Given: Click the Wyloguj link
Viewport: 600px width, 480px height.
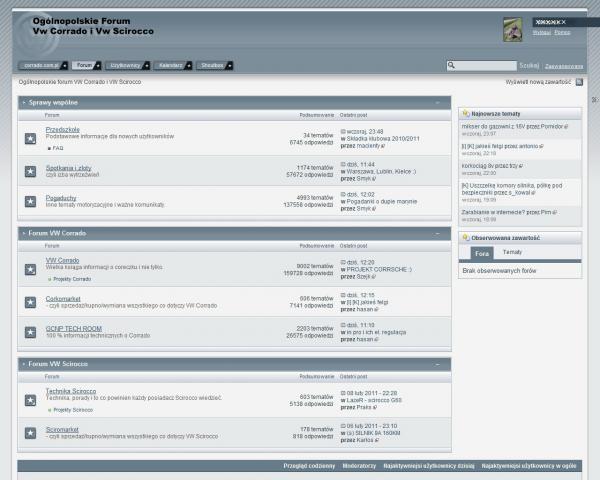Looking at the screenshot, I should [x=541, y=33].
